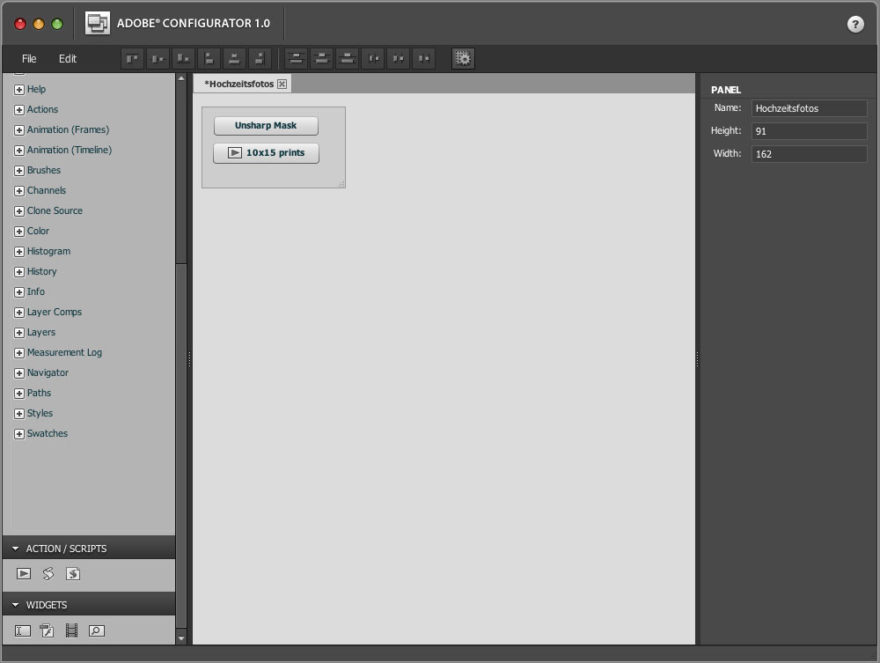This screenshot has height=663, width=880.
Task: Click distribute icon just left of gear icon
Action: point(424,58)
